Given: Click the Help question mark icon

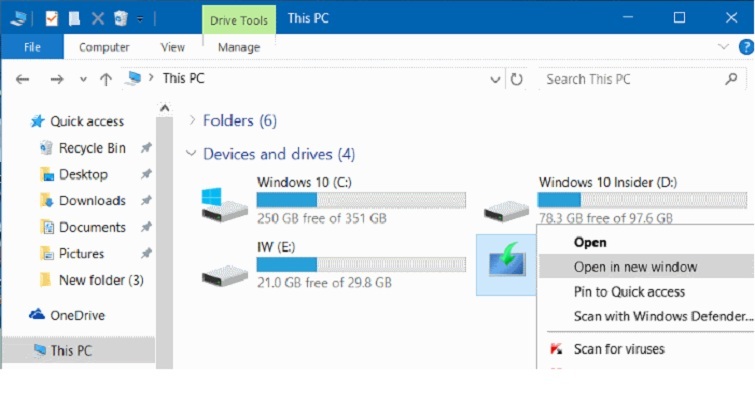Looking at the screenshot, I should (x=746, y=47).
